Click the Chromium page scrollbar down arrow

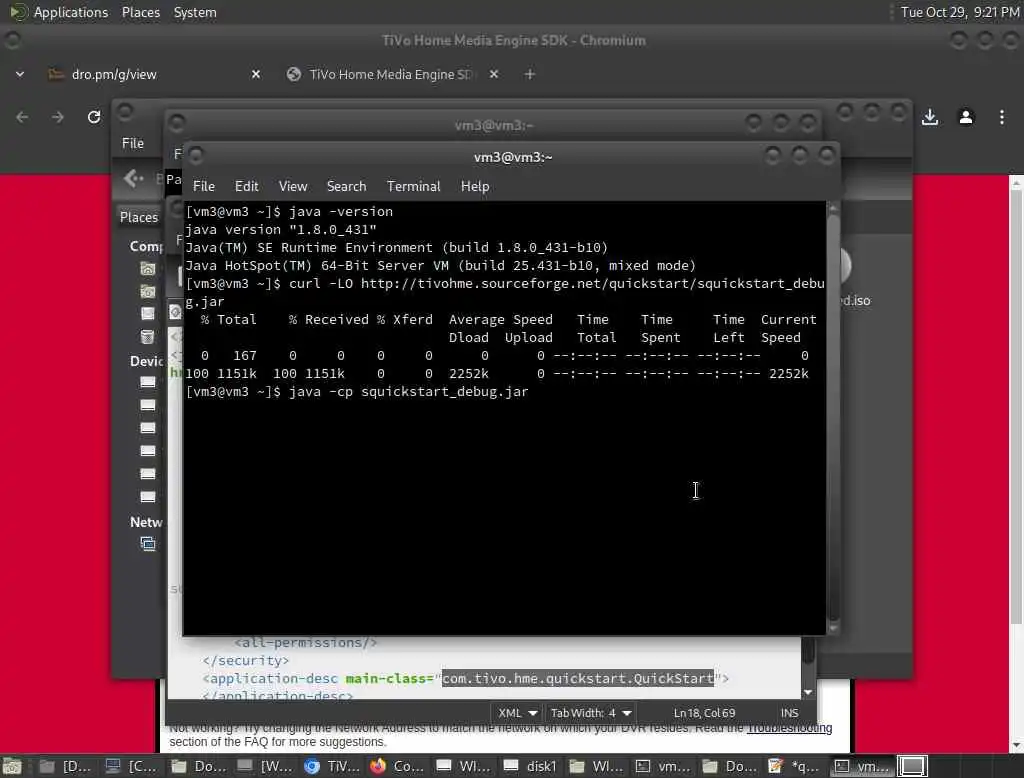[x=1016, y=745]
